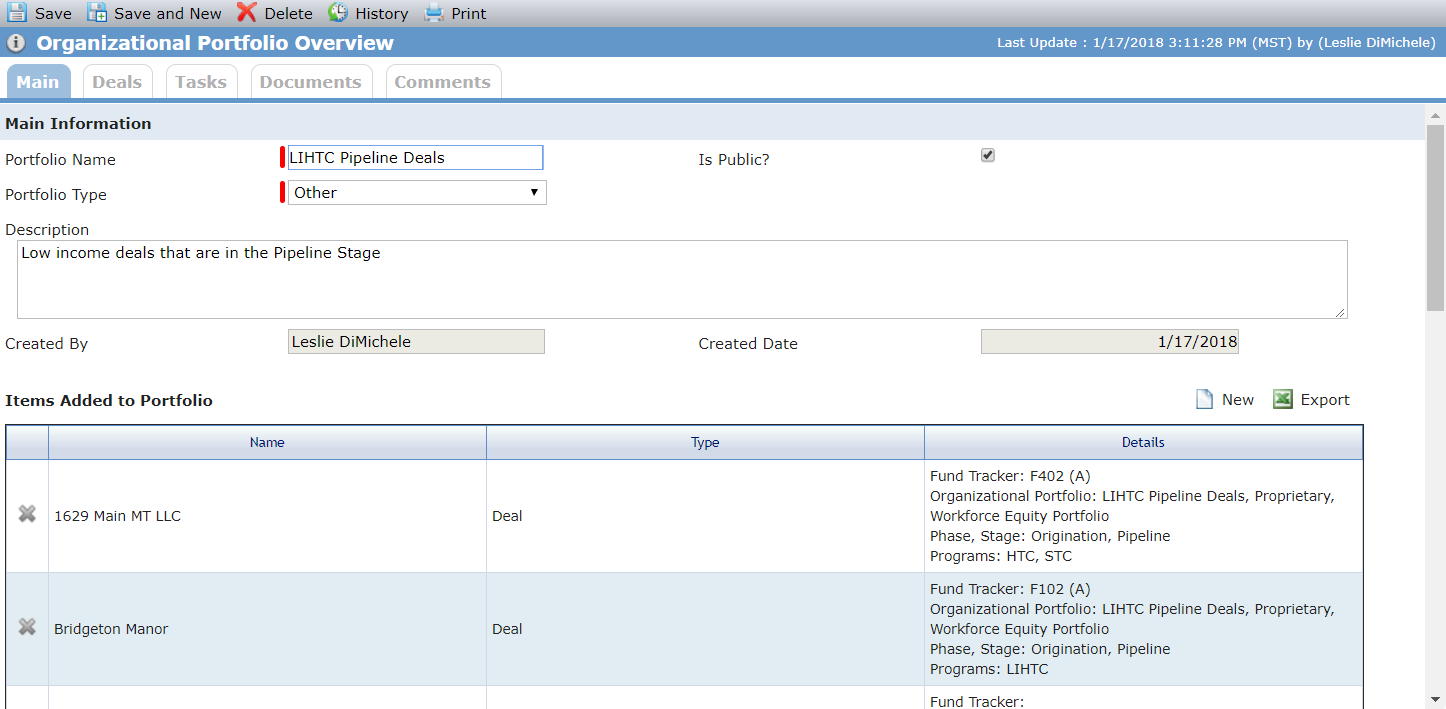1446x709 pixels.
Task: Click Fund Tracker: F402 (A) text
Action: [1010, 476]
